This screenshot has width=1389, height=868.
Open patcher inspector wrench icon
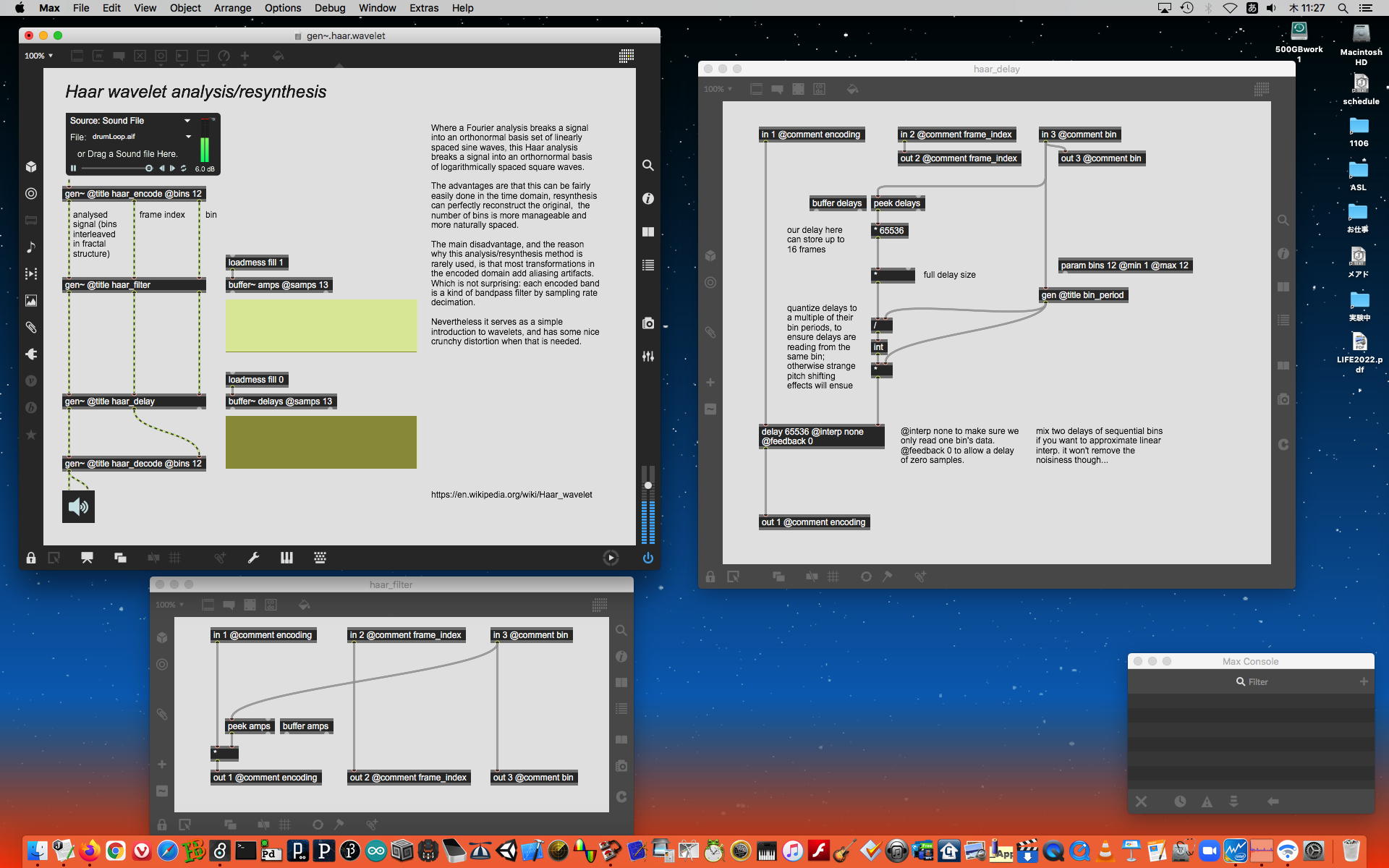253,558
